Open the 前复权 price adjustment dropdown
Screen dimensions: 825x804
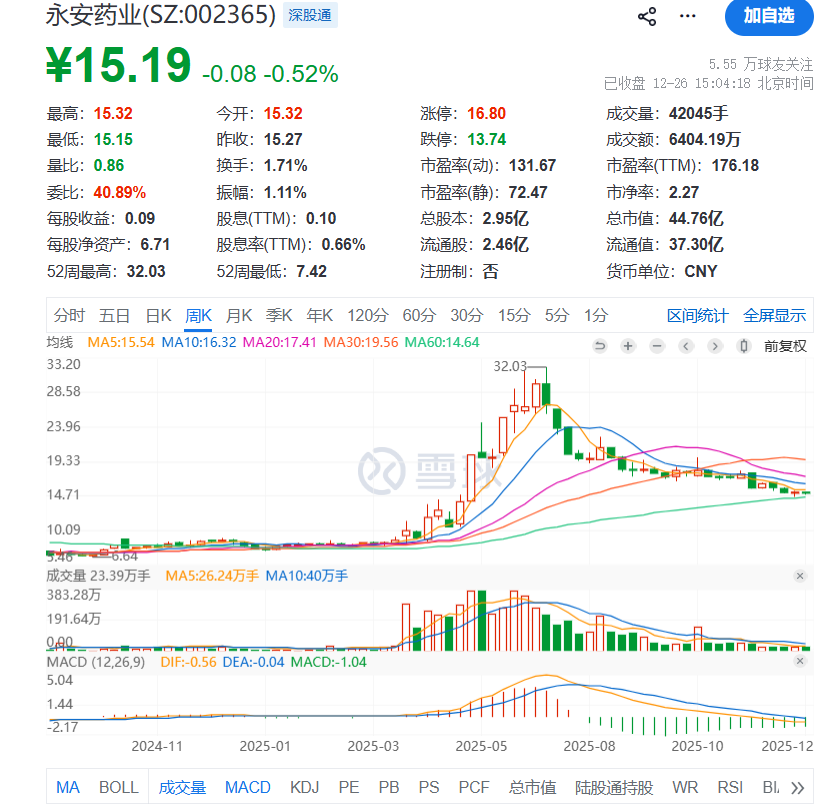[x=786, y=345]
